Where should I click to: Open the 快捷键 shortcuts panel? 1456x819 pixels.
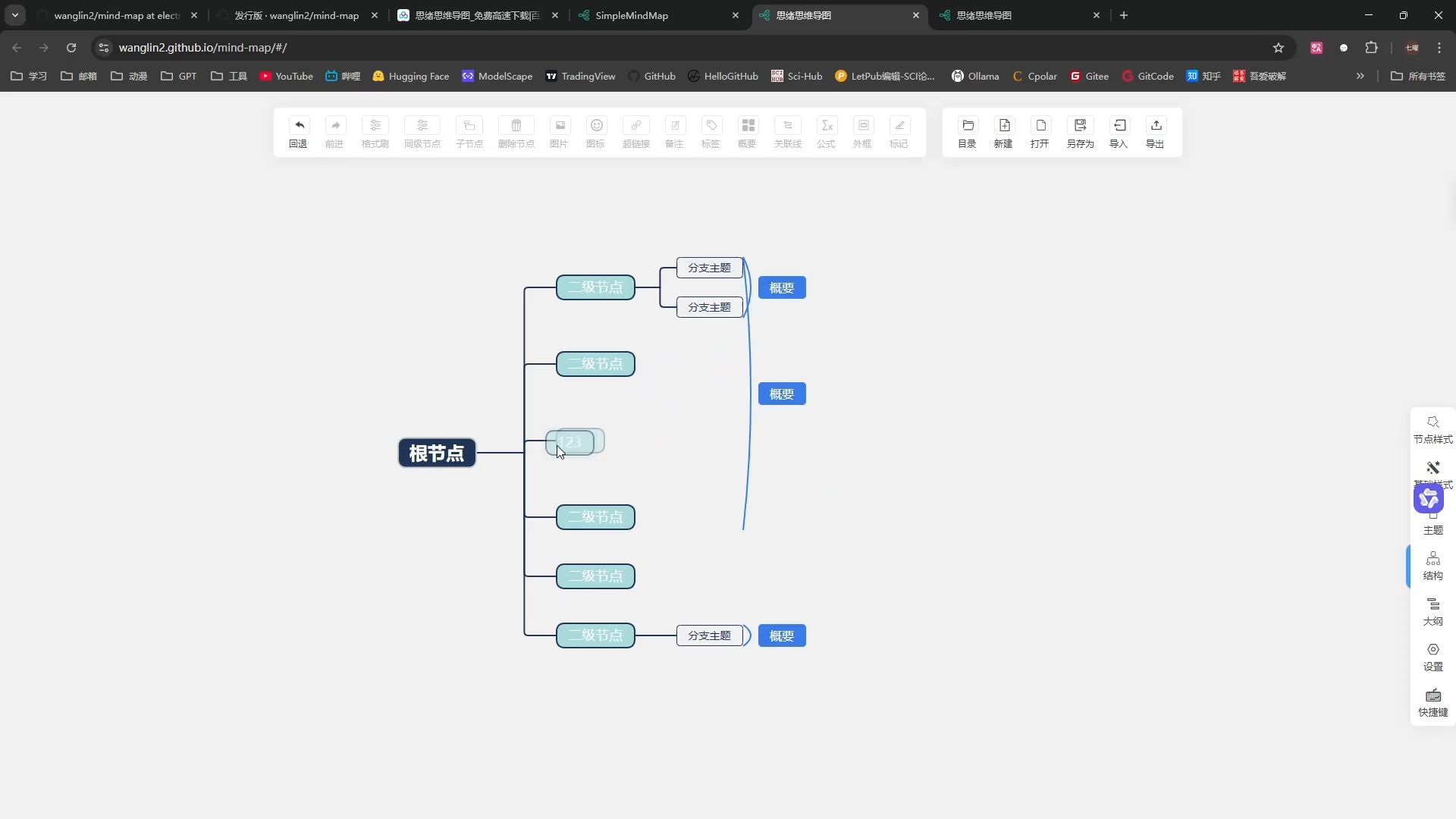point(1432,703)
